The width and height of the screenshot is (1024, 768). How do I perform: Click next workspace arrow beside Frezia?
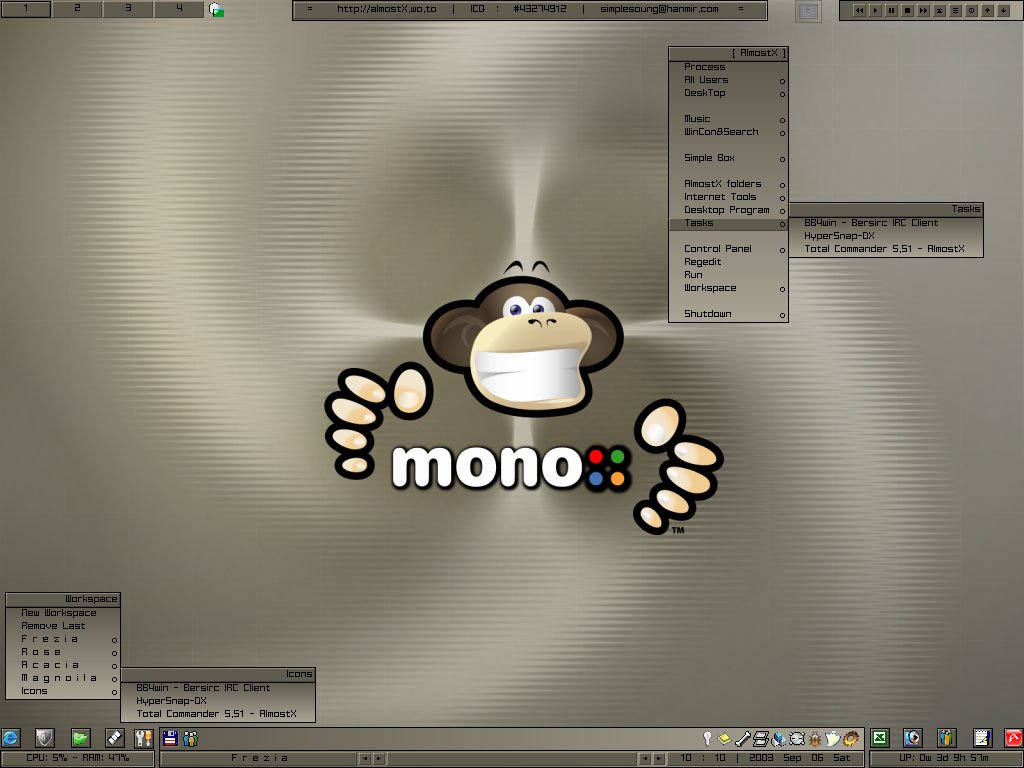pos(379,759)
